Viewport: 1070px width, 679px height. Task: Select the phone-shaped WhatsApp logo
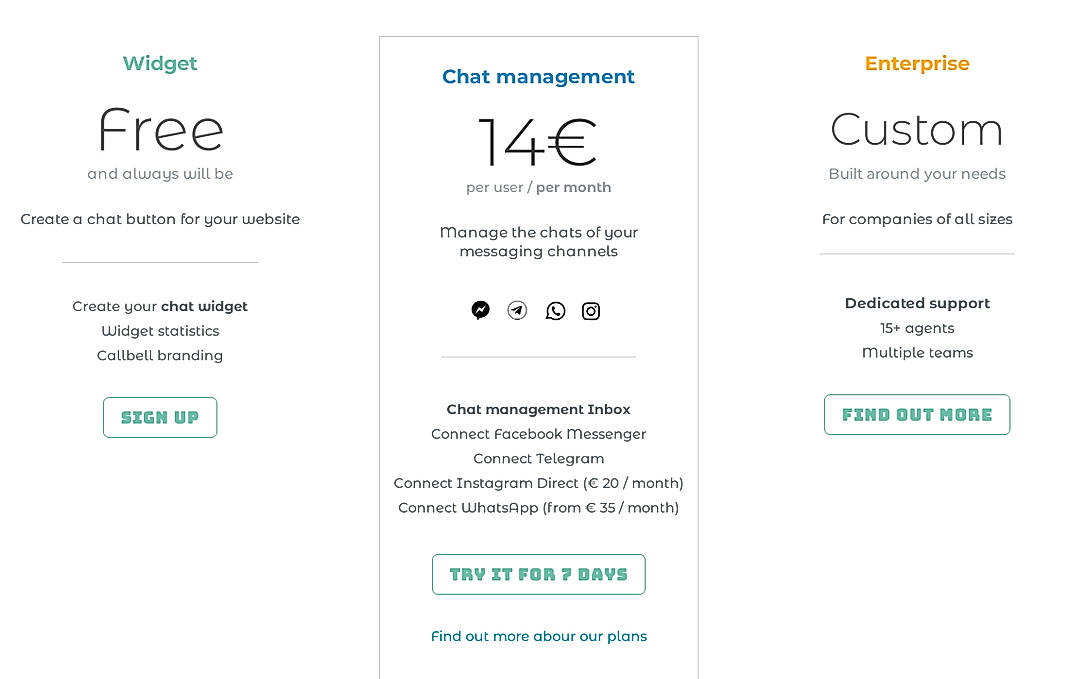coord(555,311)
